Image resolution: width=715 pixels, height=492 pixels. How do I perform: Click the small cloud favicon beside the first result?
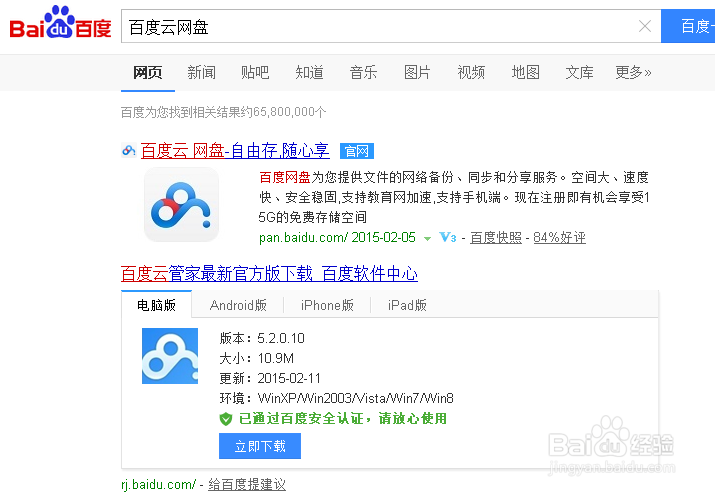129,150
